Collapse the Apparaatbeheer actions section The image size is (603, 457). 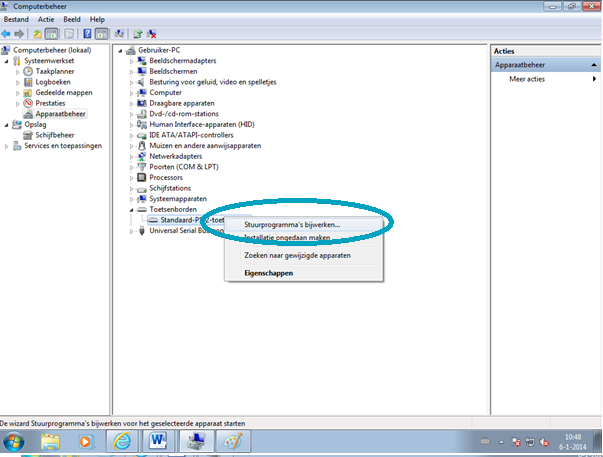tap(594, 65)
